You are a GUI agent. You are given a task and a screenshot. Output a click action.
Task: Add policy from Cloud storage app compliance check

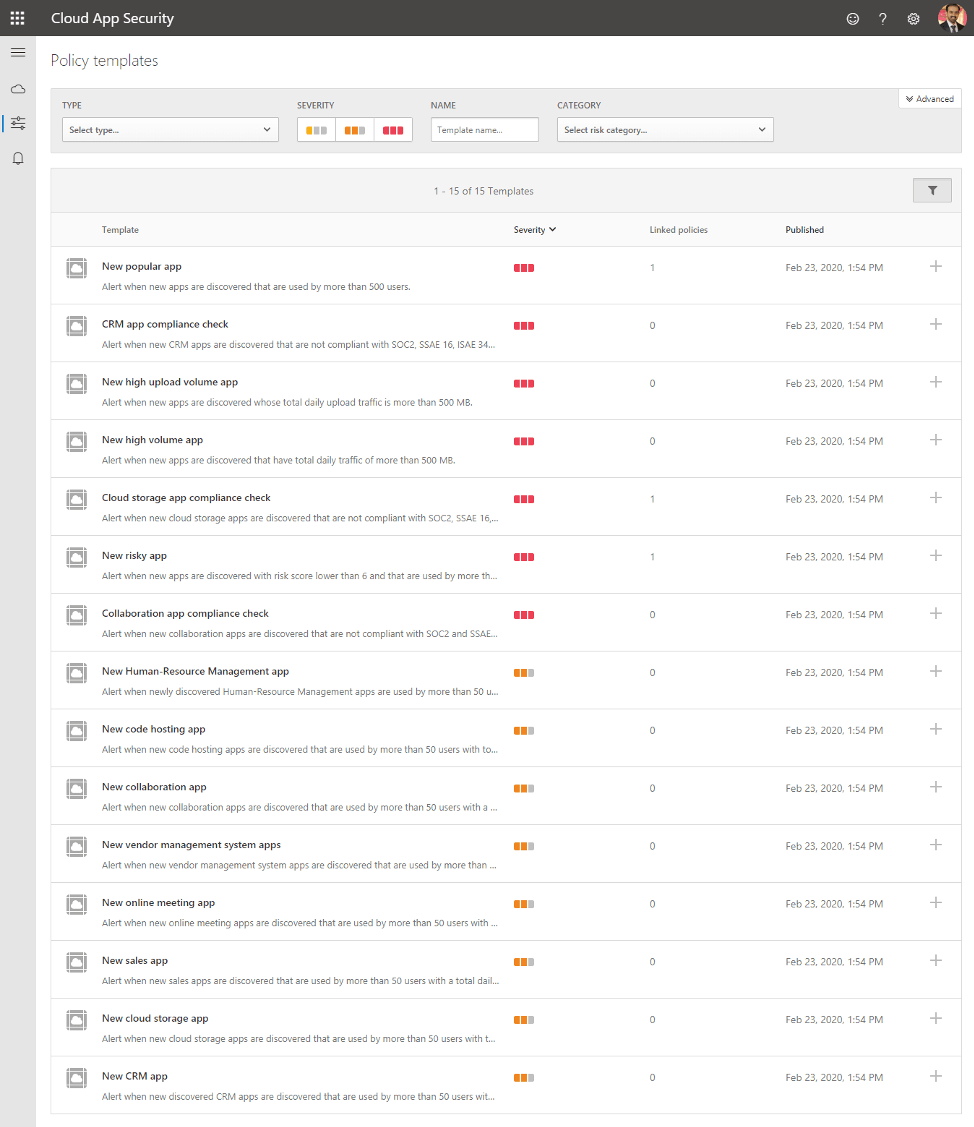tap(936, 498)
